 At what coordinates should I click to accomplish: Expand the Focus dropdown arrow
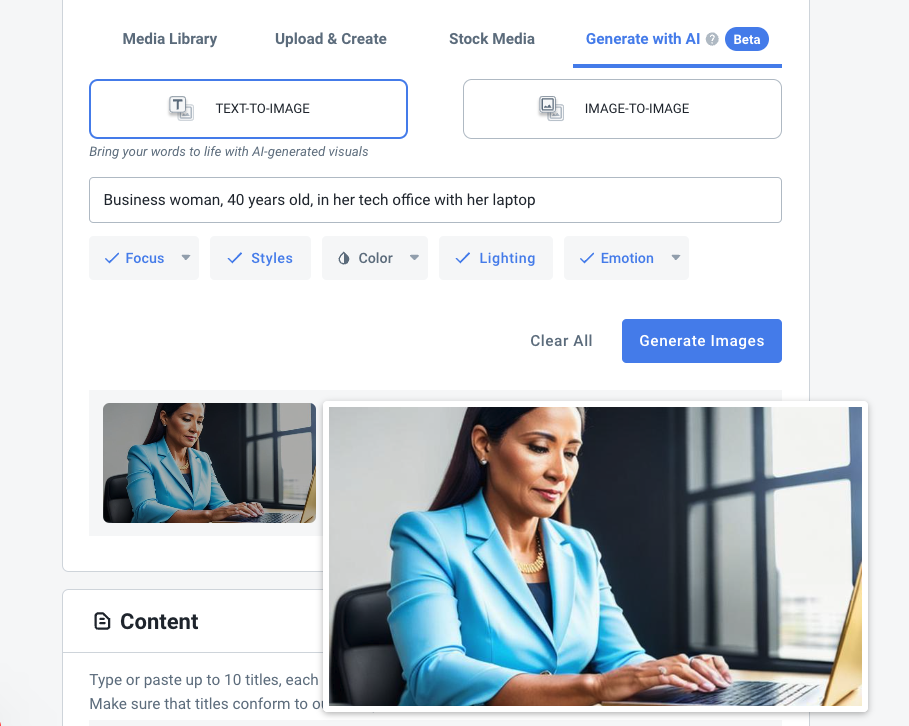pyautogui.click(x=186, y=257)
